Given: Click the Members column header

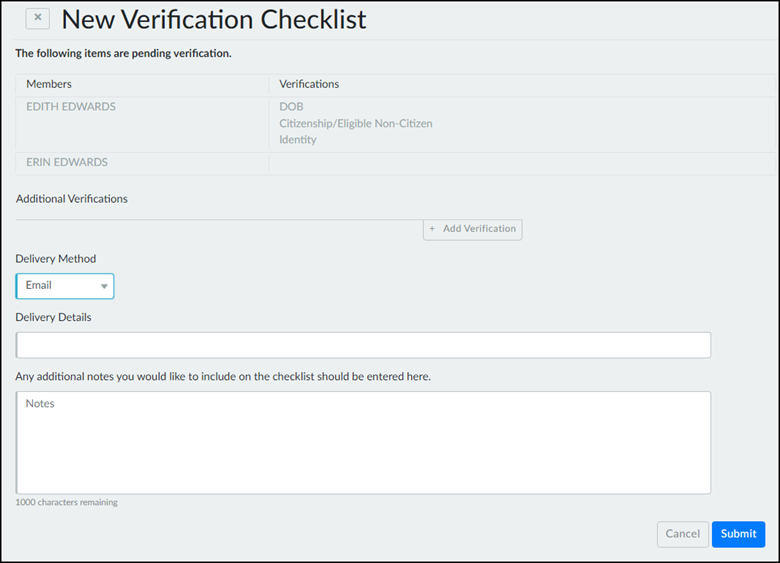Looking at the screenshot, I should [48, 84].
